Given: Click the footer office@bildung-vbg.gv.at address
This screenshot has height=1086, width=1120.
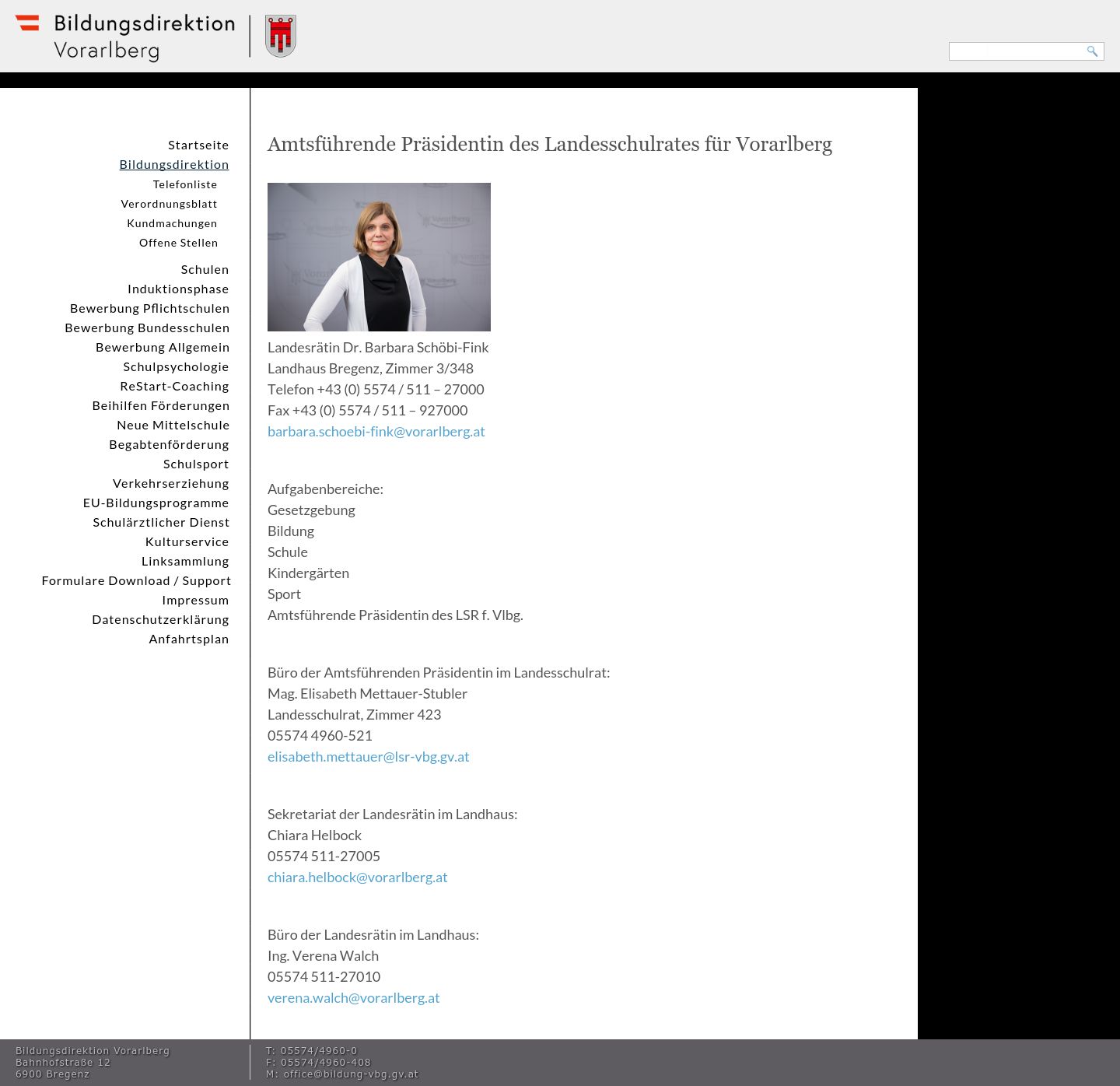Looking at the screenshot, I should 351,1074.
